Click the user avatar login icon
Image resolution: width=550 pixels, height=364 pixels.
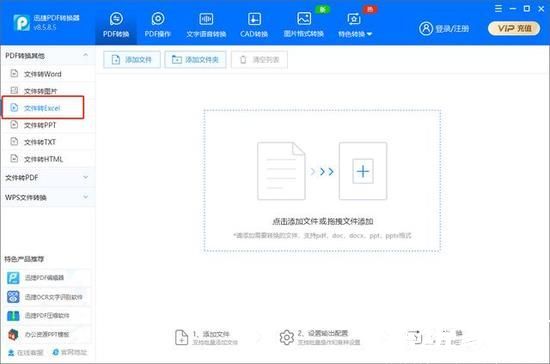(x=426, y=28)
